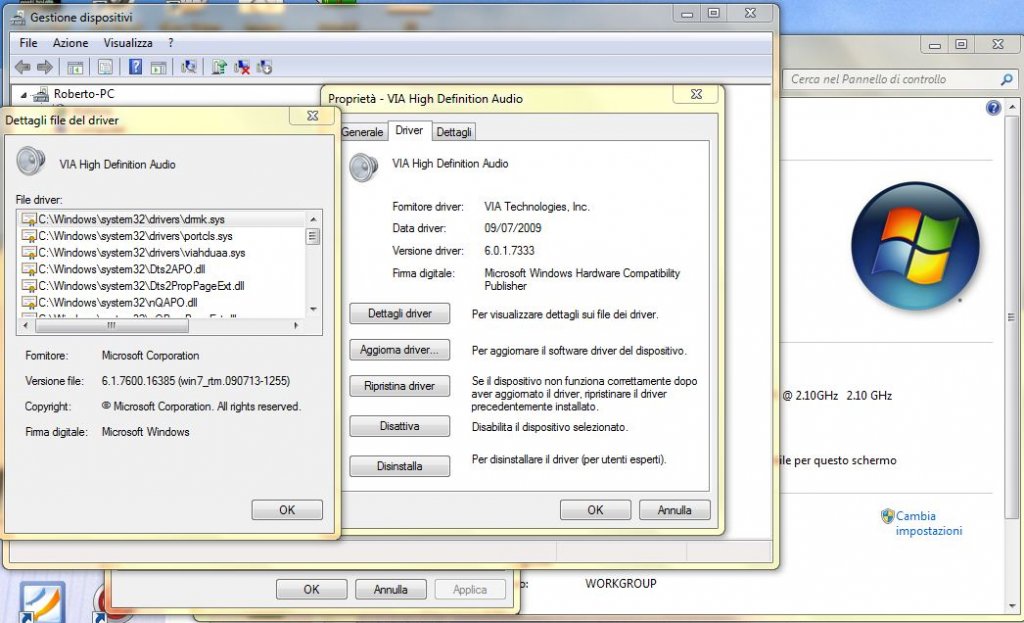
Task: Select the Dts2PropPageExt.dll file row
Action: (163, 286)
